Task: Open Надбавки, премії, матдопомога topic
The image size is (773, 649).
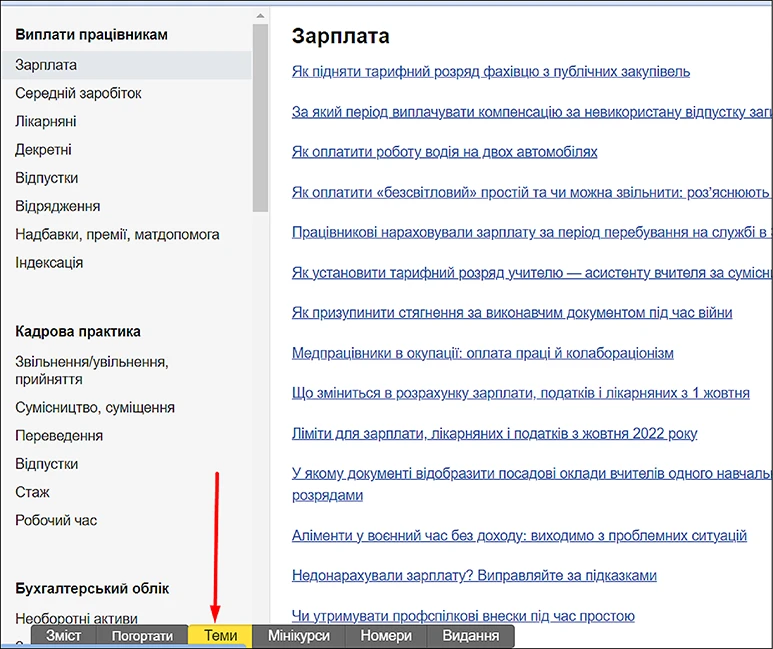Action: tap(117, 234)
